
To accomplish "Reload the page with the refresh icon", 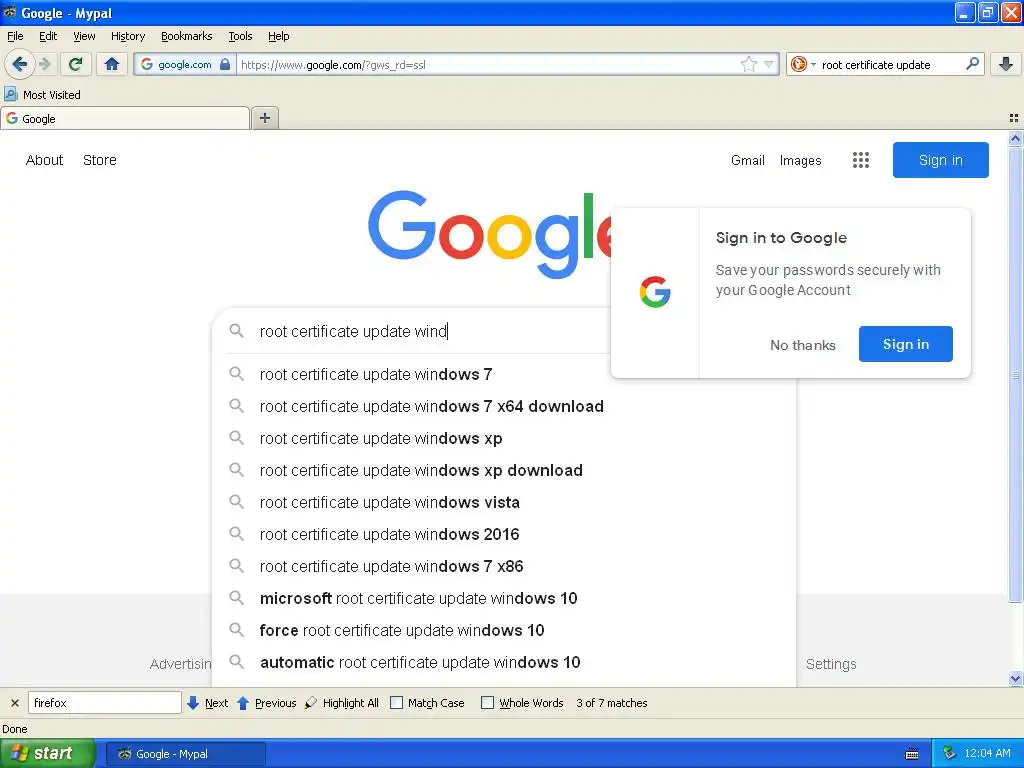I will point(75,64).
